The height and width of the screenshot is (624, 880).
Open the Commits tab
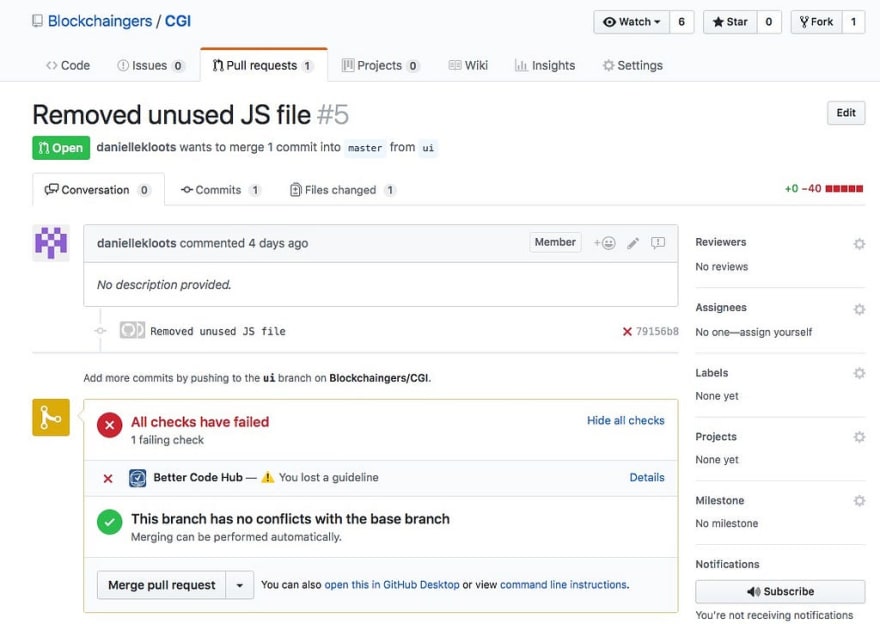point(220,190)
